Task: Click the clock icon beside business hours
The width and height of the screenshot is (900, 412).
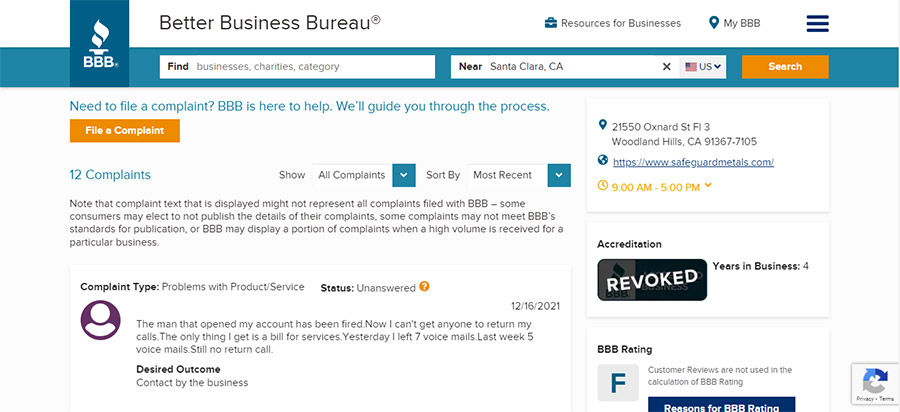Action: (603, 185)
